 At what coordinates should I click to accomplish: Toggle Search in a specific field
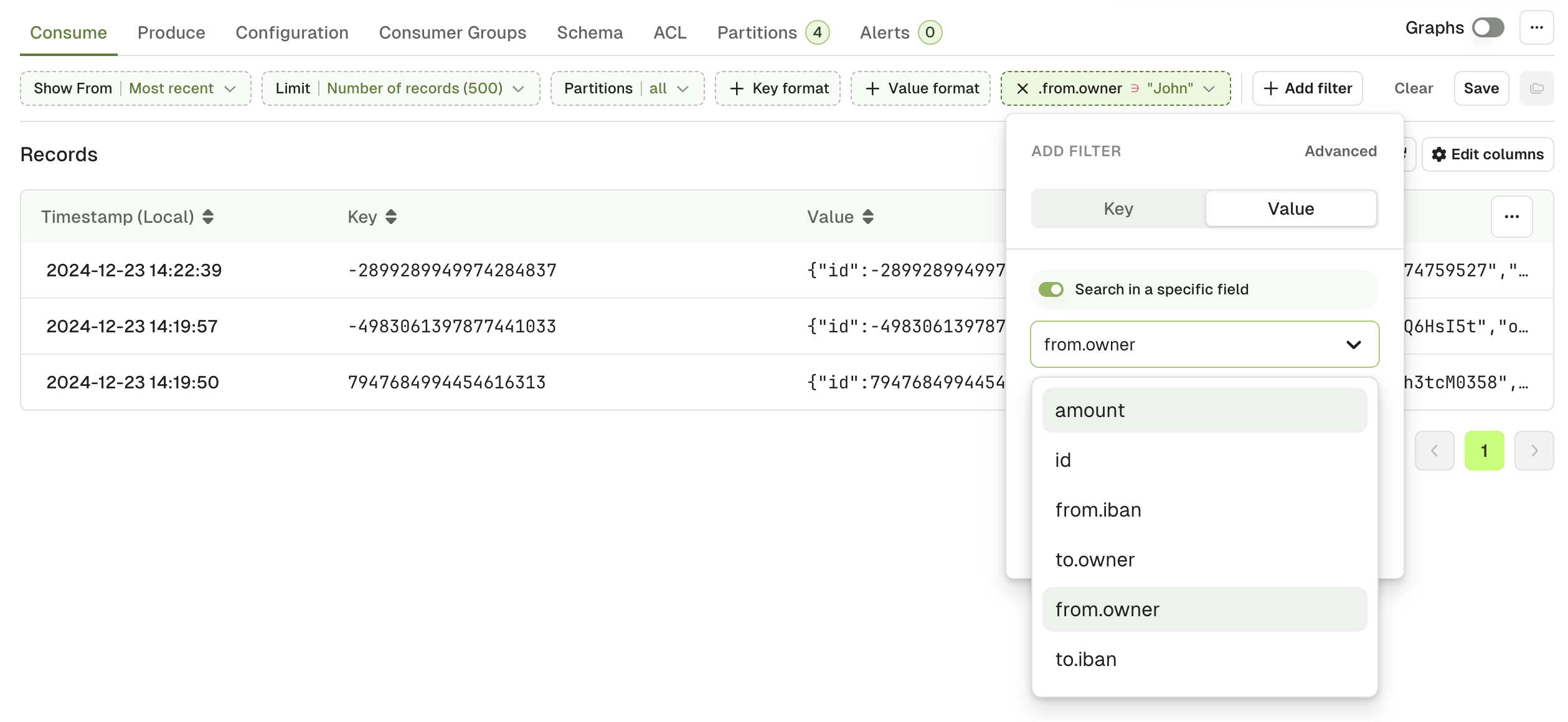click(1051, 289)
